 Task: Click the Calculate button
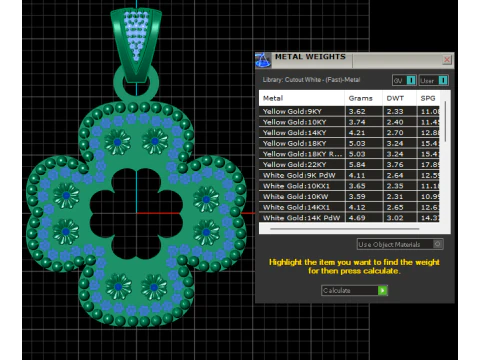pos(354,290)
